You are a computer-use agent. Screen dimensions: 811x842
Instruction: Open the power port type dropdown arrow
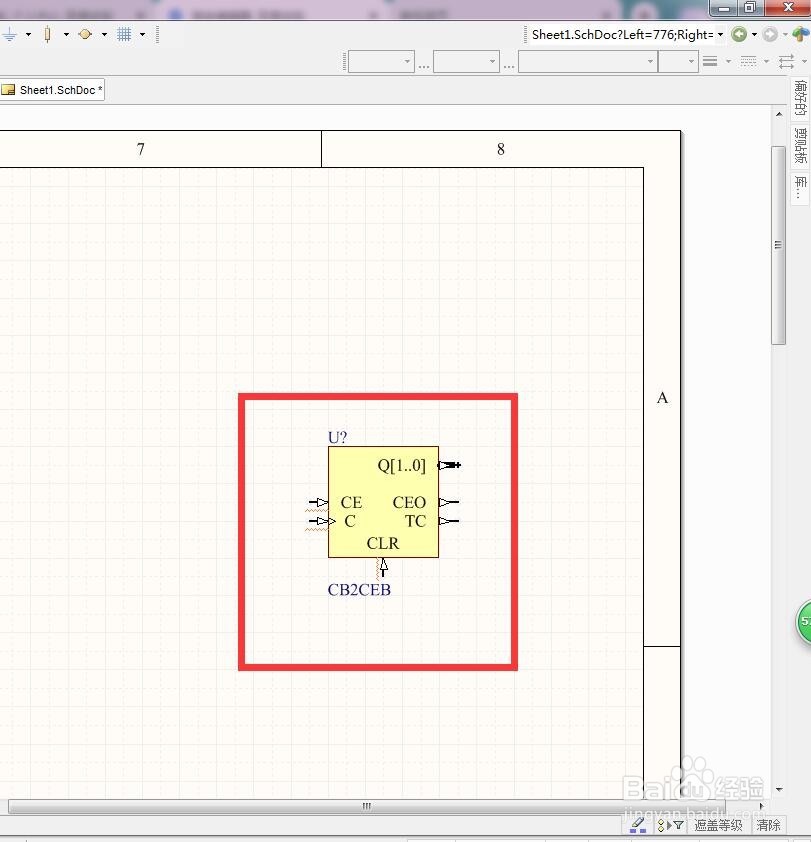tap(28, 35)
